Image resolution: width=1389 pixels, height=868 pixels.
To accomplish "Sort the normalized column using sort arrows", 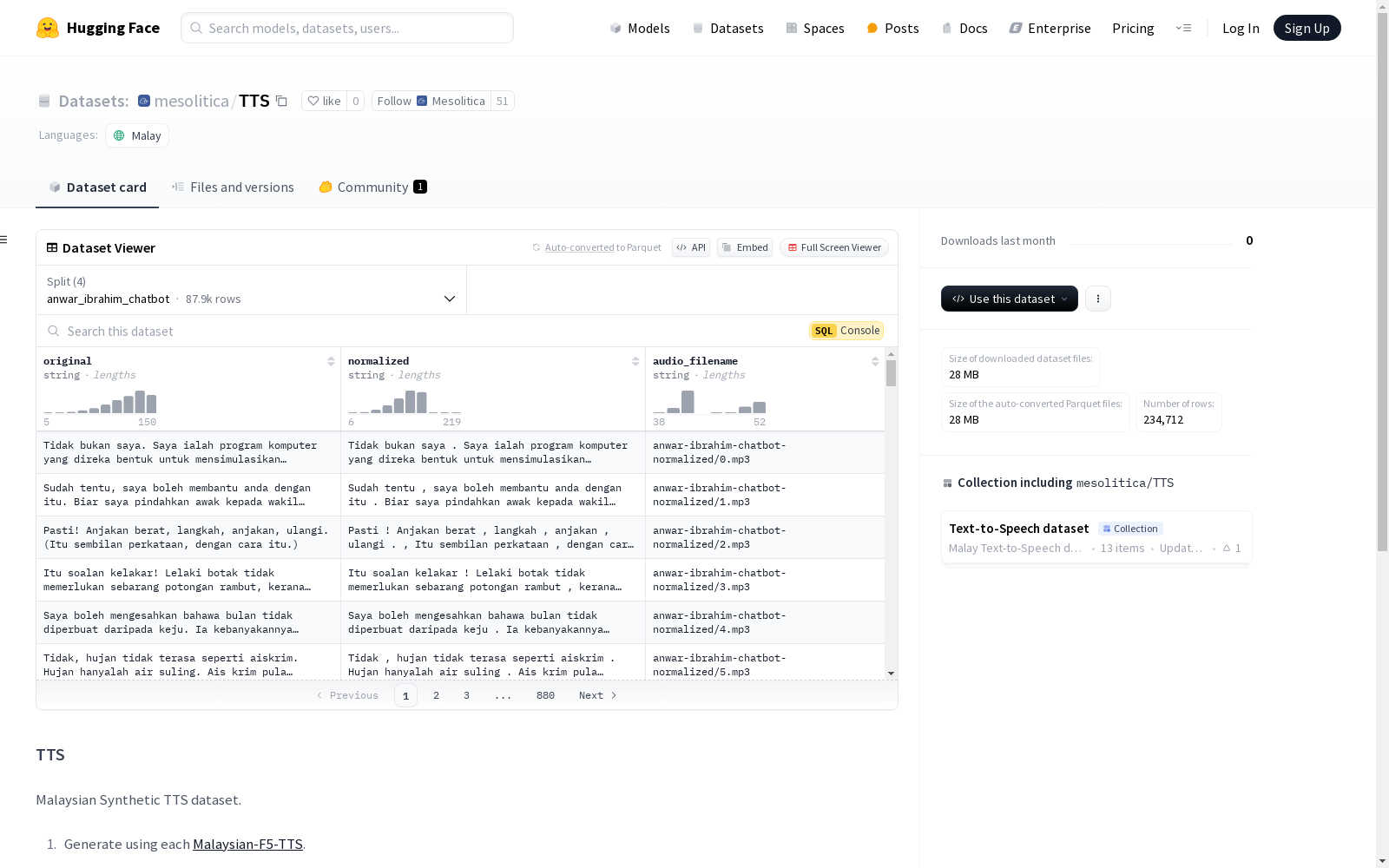I will point(635,361).
